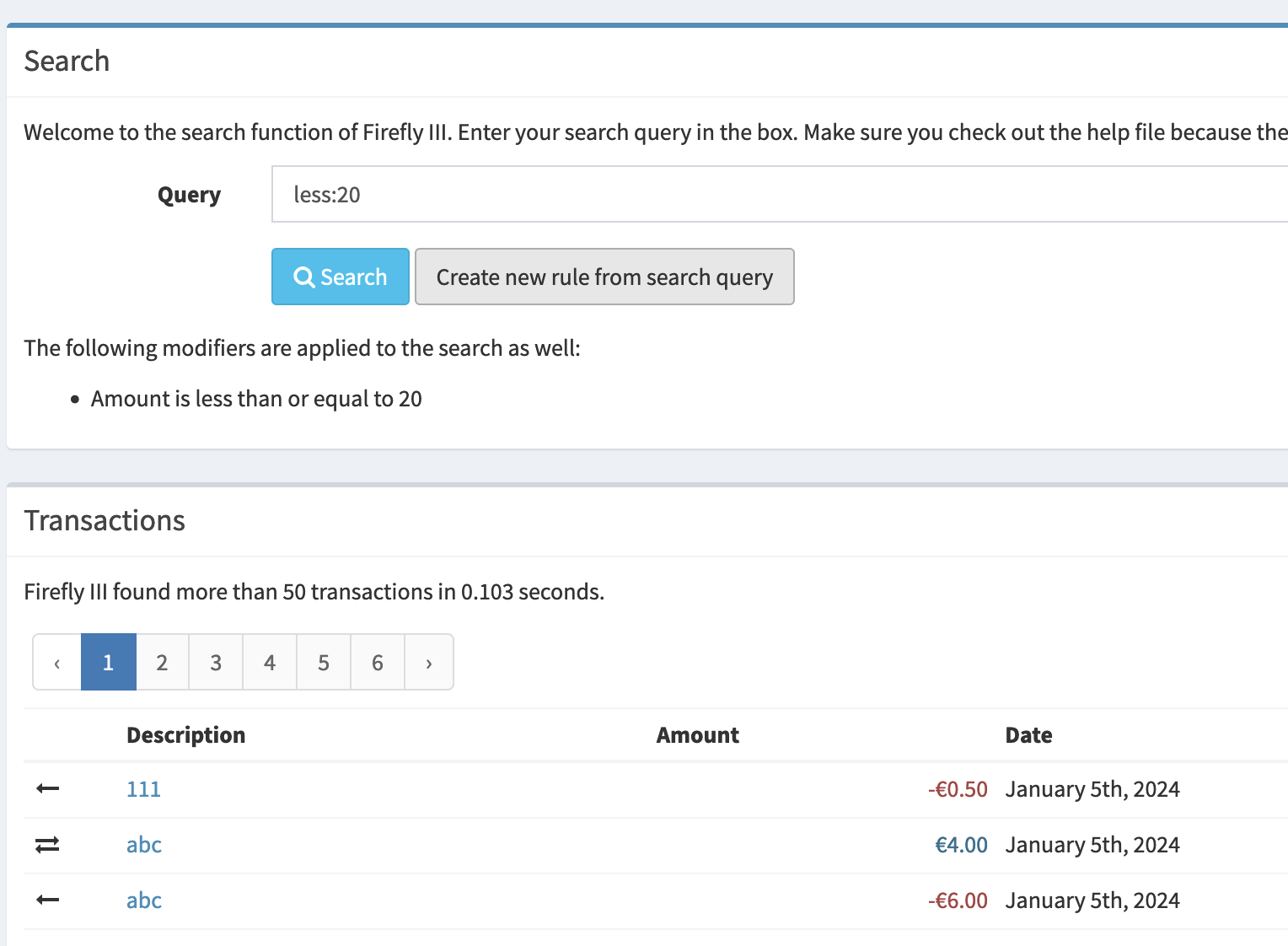Select page 4 in the pagination bar
This screenshot has width=1288, height=946.
(270, 662)
